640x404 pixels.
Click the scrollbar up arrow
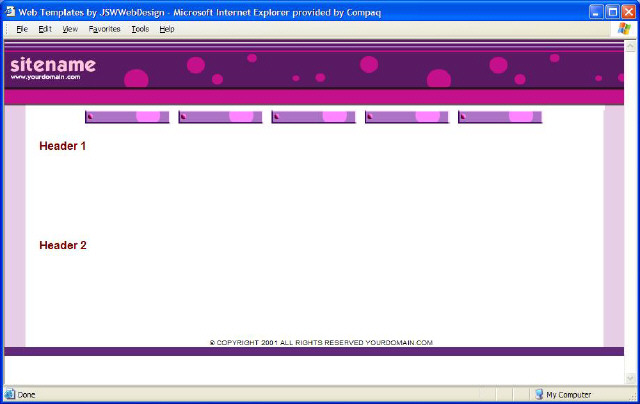(x=629, y=45)
